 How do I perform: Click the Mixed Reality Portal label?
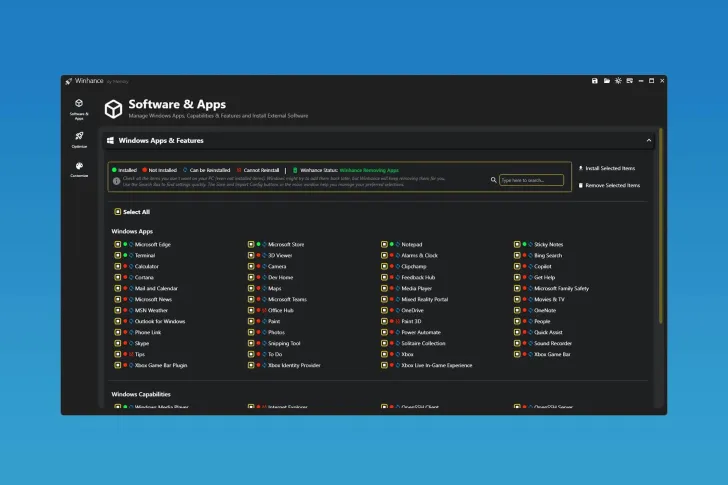point(425,299)
